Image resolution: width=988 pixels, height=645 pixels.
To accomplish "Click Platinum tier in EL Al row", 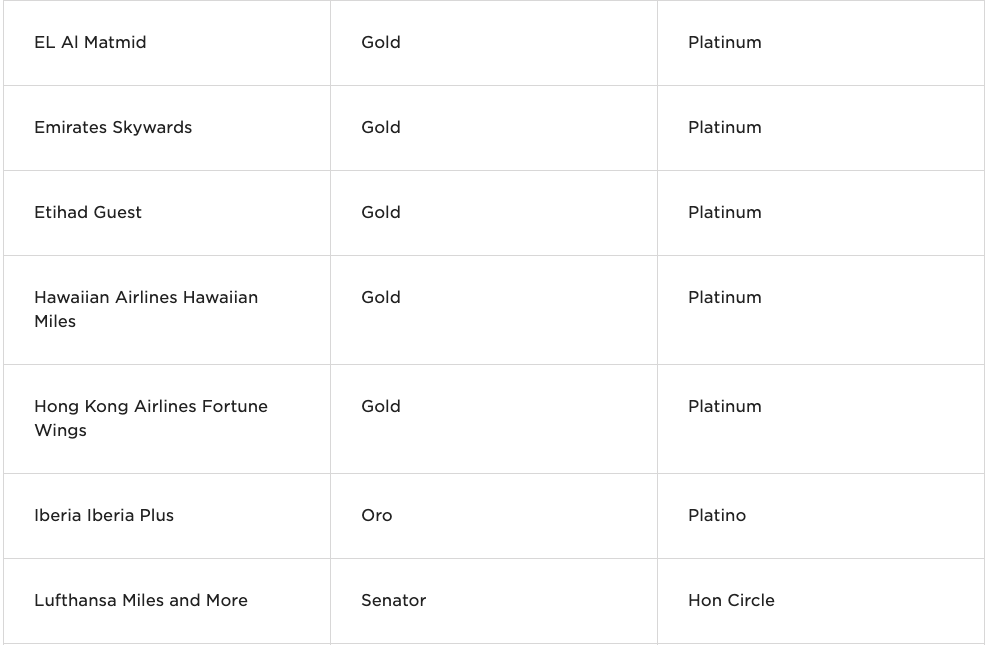I will [x=725, y=42].
